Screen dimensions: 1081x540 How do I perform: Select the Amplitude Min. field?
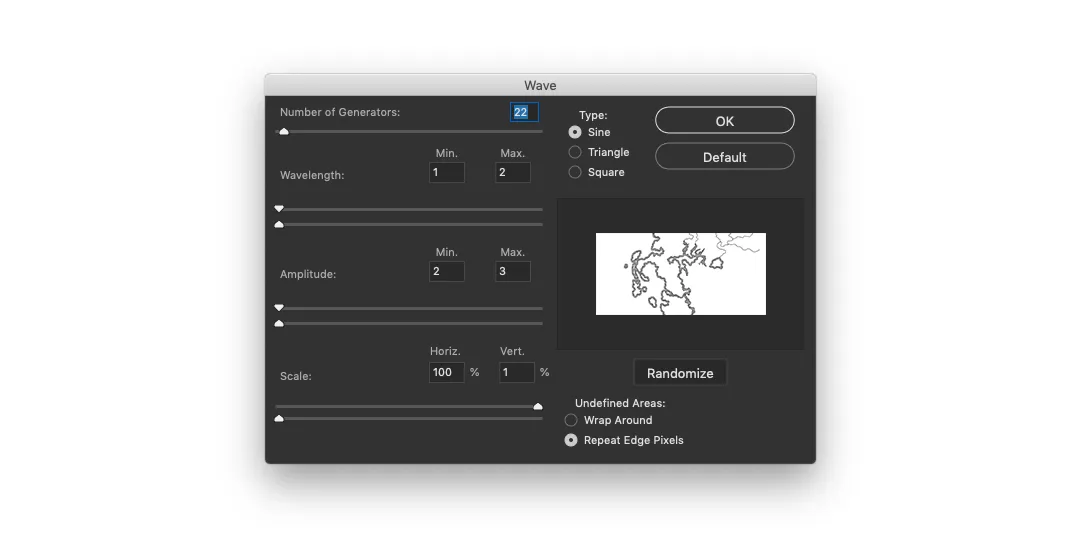tap(446, 272)
